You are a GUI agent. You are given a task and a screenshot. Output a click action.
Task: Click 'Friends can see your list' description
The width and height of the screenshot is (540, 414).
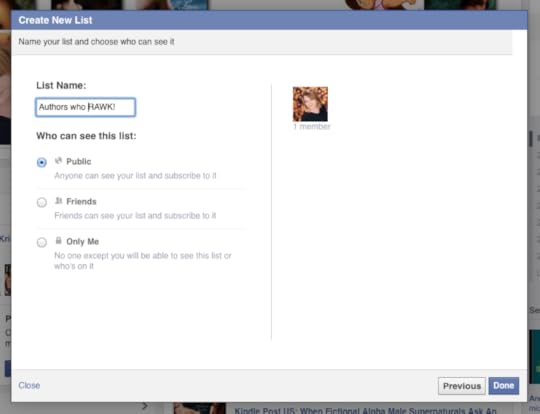135,216
